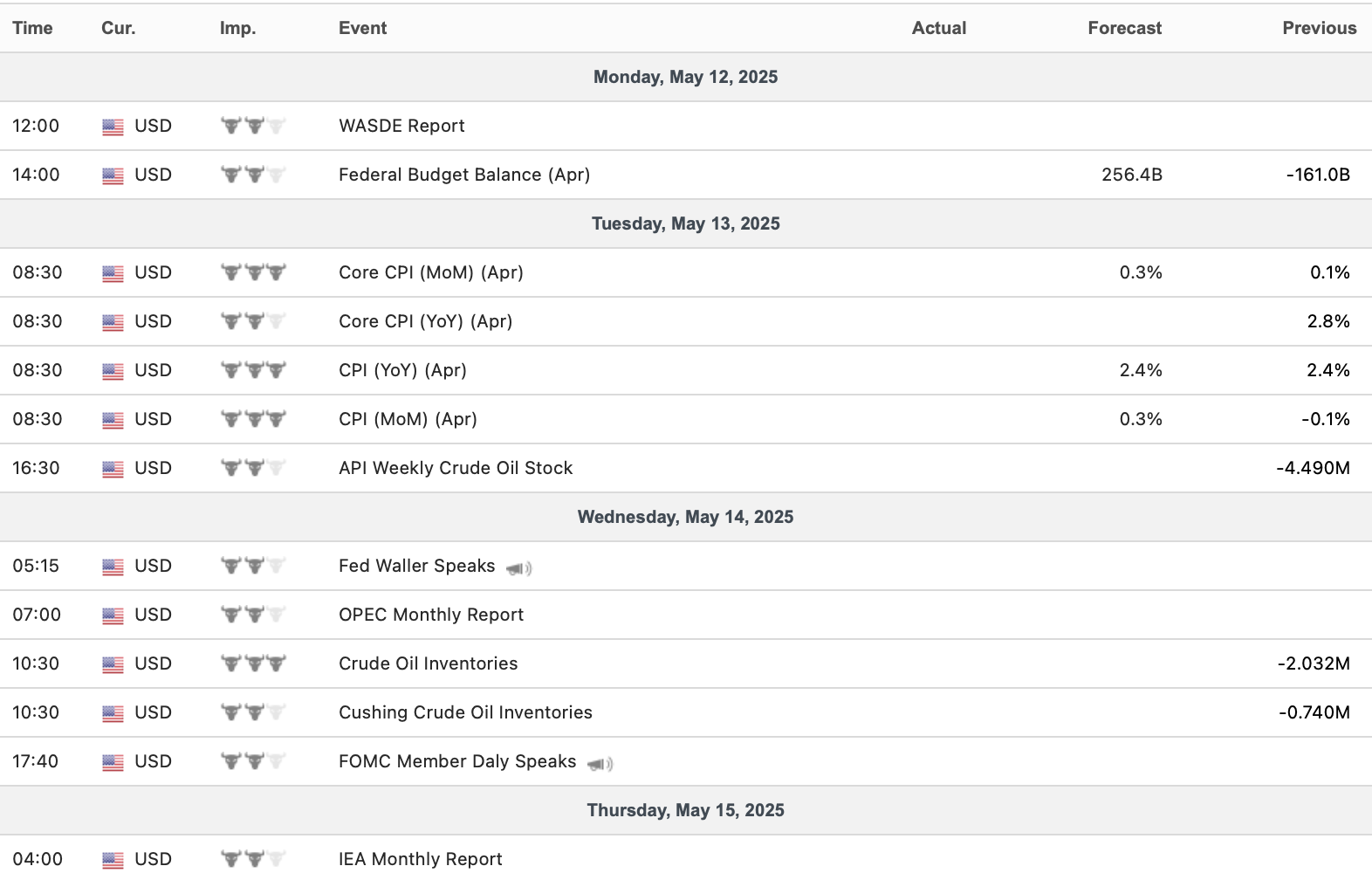Viewport: 1372px width, 873px height.
Task: Click the US flag in the WASDE Report row
Action: click(113, 127)
